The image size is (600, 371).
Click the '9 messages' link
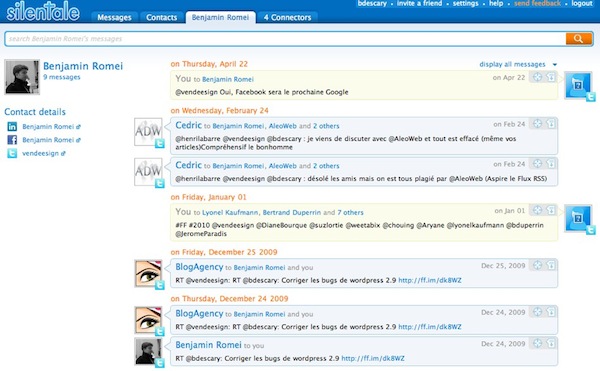tap(62, 77)
